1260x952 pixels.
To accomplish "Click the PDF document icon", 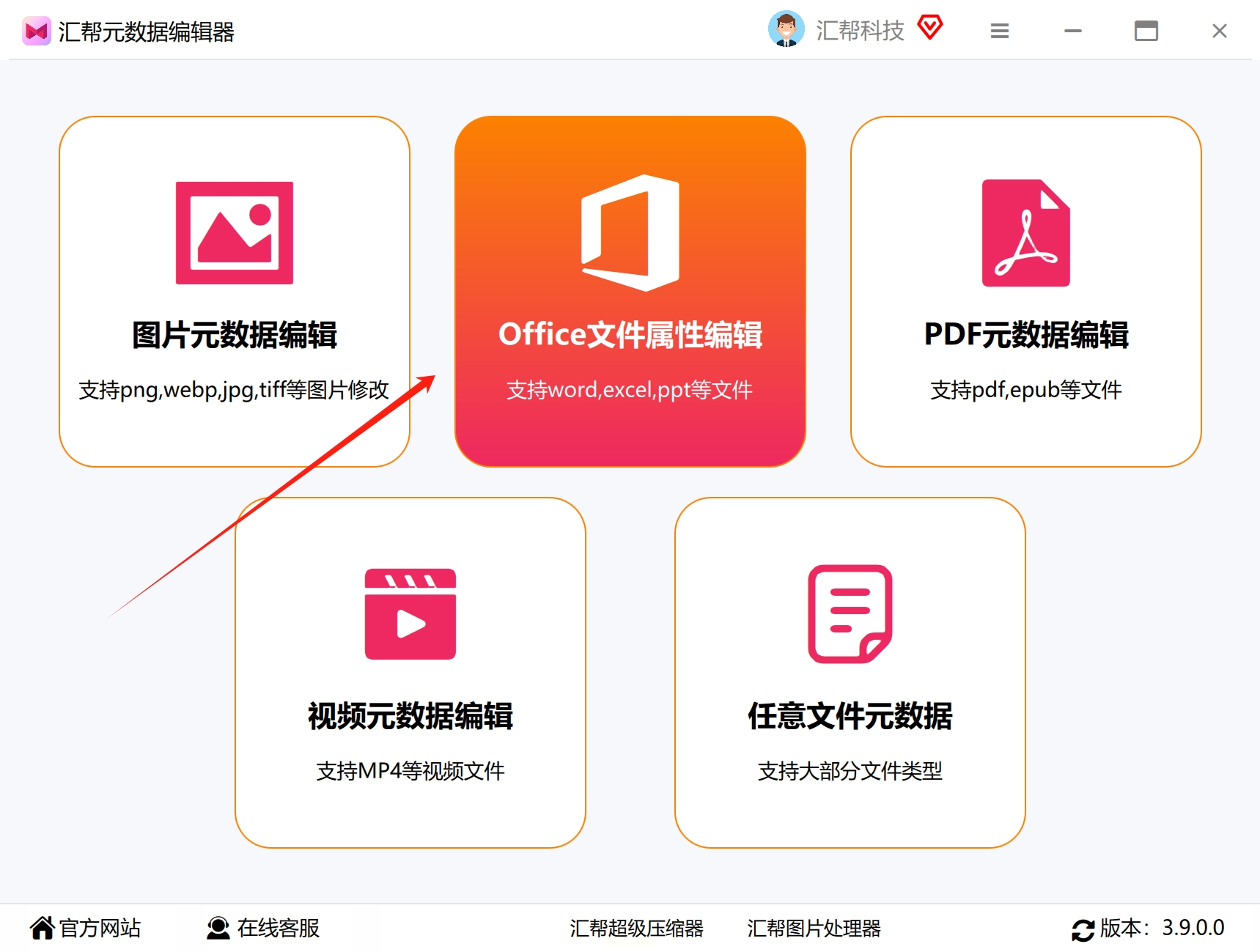I will (x=1025, y=233).
